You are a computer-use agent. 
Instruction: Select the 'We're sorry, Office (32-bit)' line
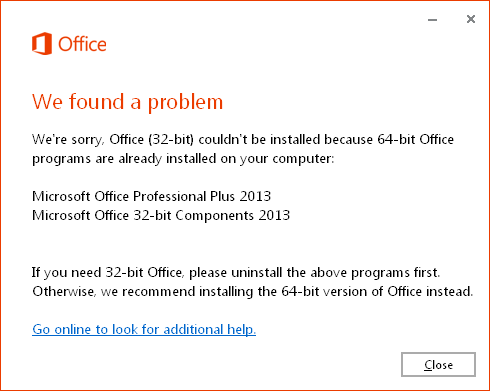243,139
